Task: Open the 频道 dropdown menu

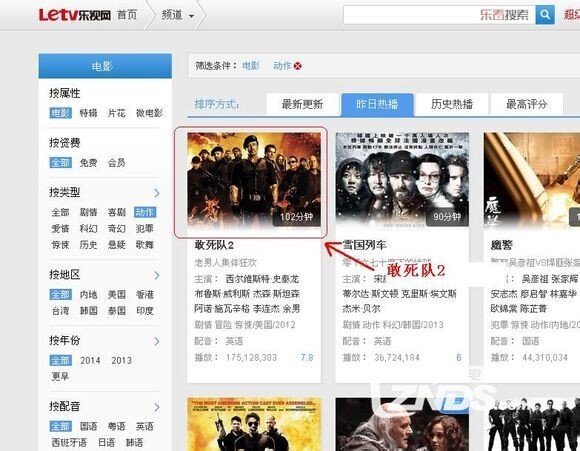Action: click(x=178, y=15)
